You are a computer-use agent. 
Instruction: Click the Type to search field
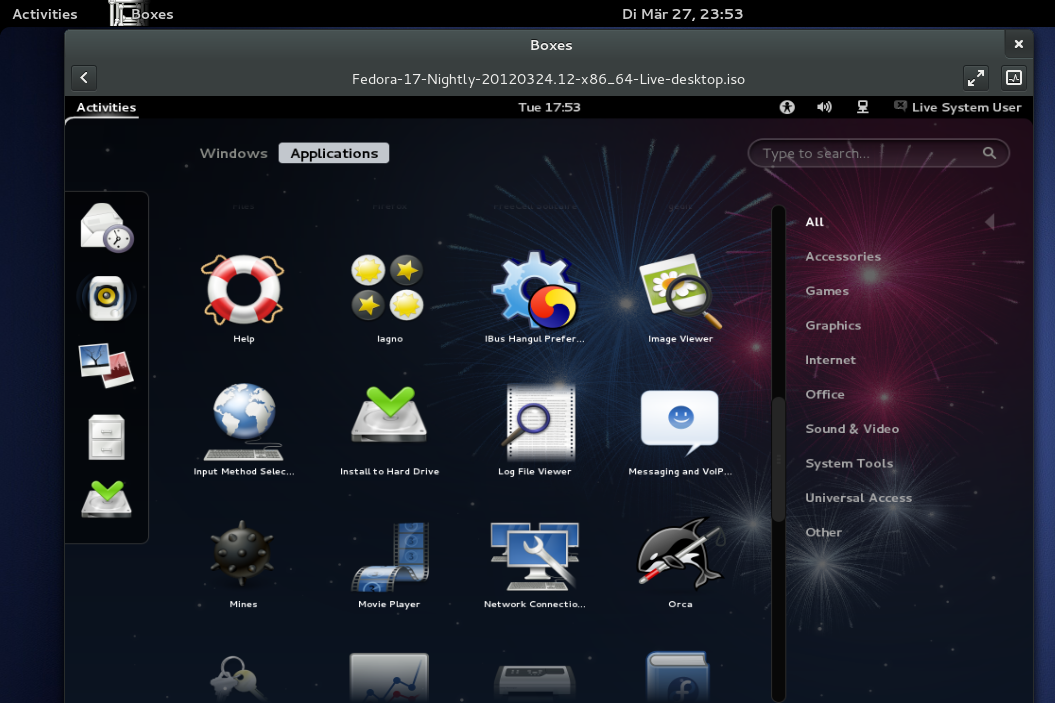coord(878,153)
